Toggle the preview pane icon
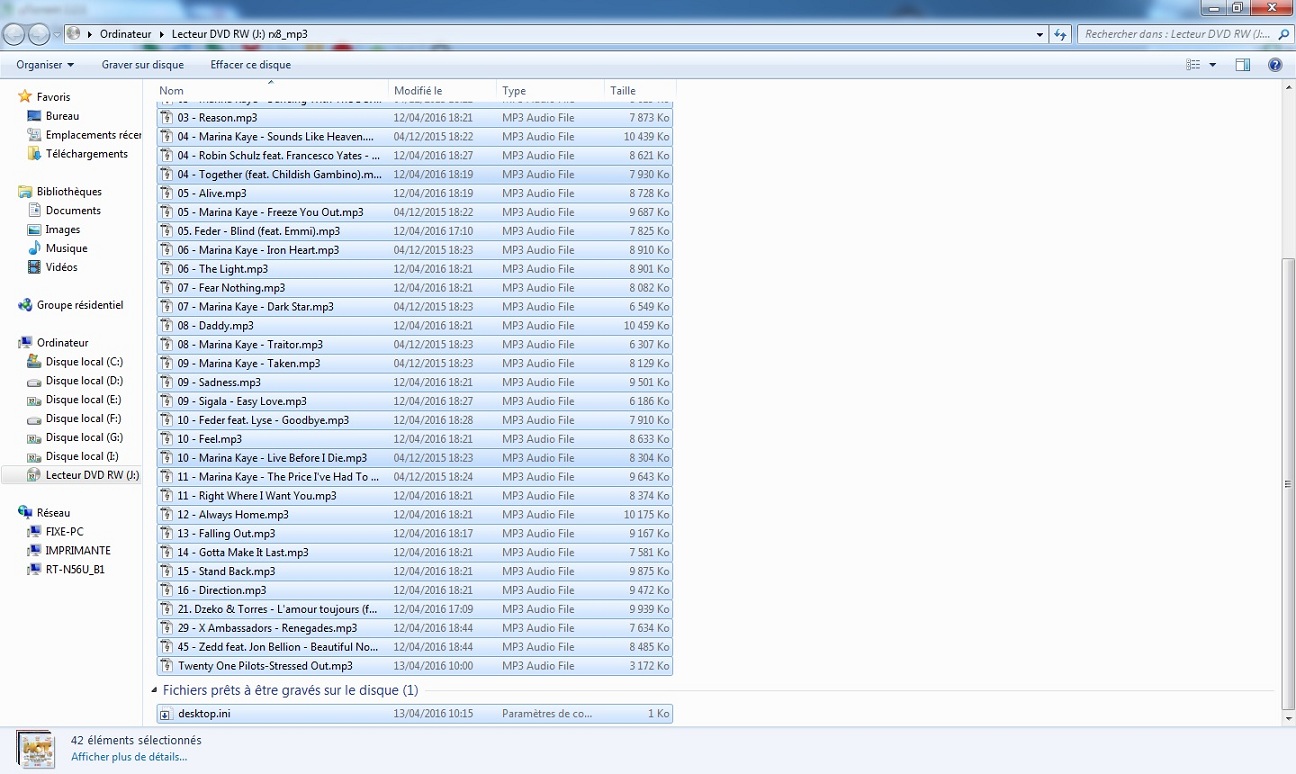Screen dimensions: 1296x774 tap(1242, 65)
